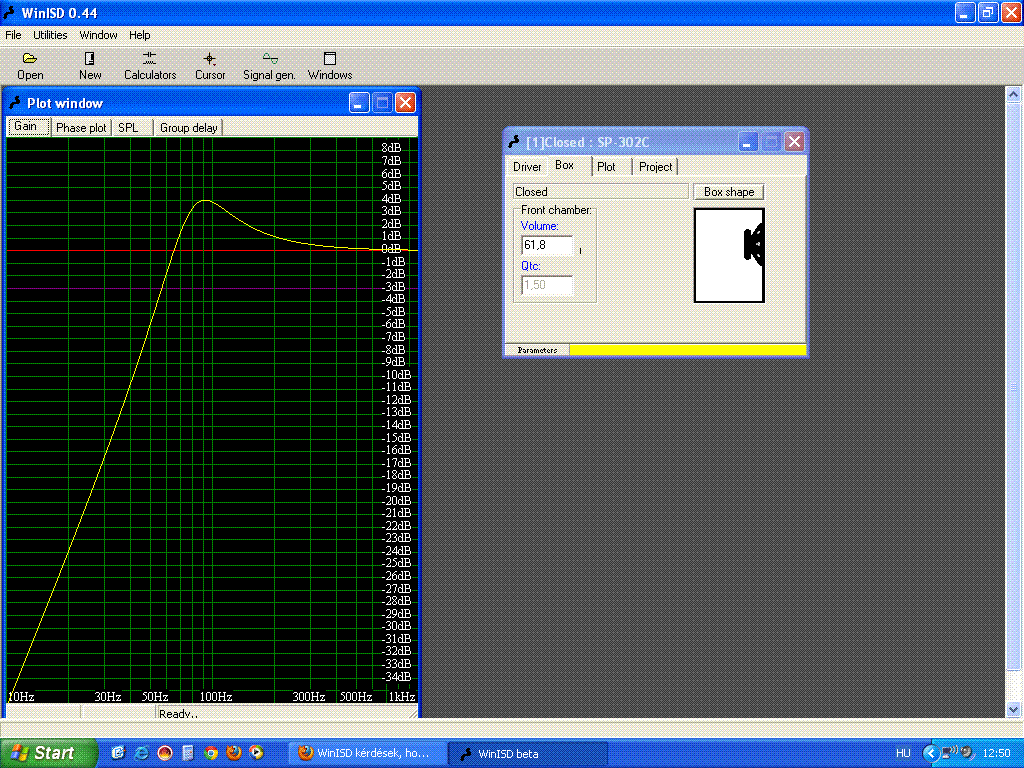Image resolution: width=1024 pixels, height=768 pixels.
Task: Select the SPL plot tab
Action: pos(129,128)
